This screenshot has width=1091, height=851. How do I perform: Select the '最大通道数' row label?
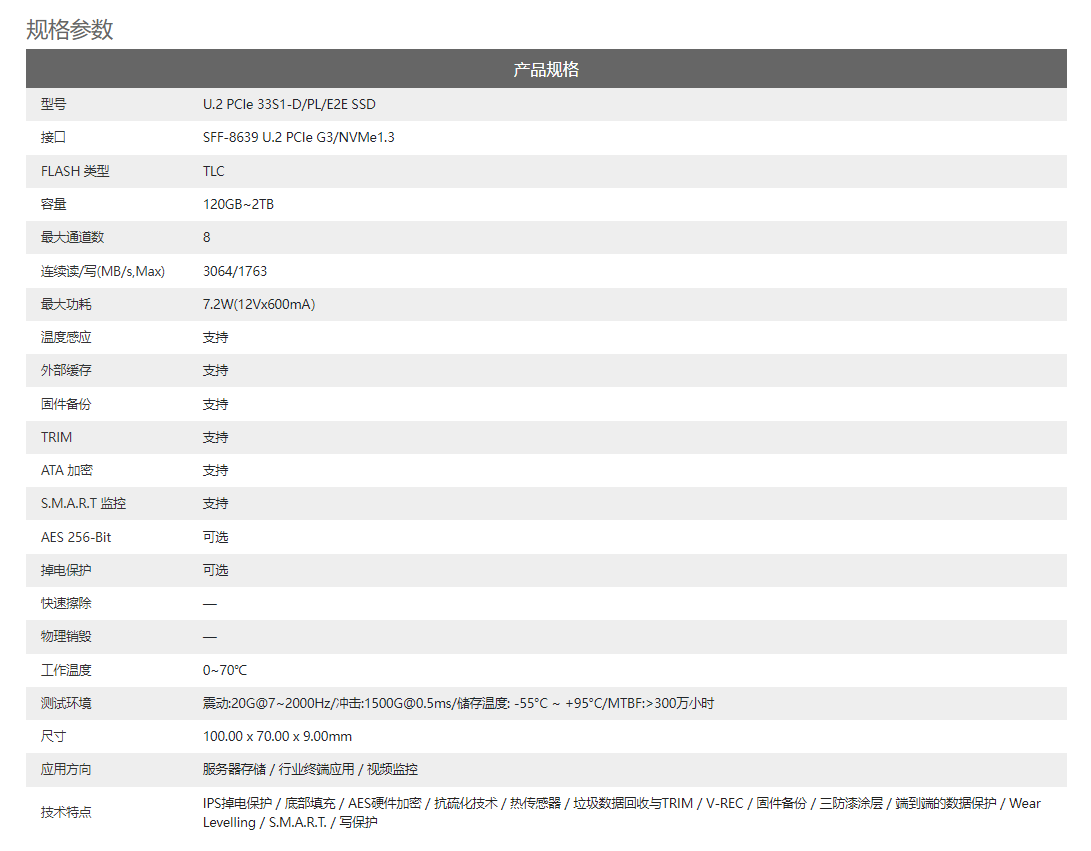(x=72, y=237)
